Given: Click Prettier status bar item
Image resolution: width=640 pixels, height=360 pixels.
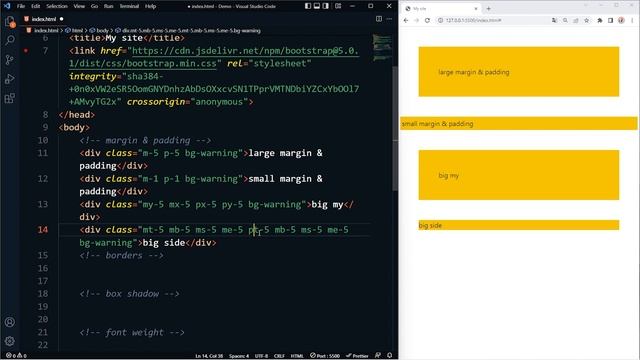Looking at the screenshot, I should 357,356.
